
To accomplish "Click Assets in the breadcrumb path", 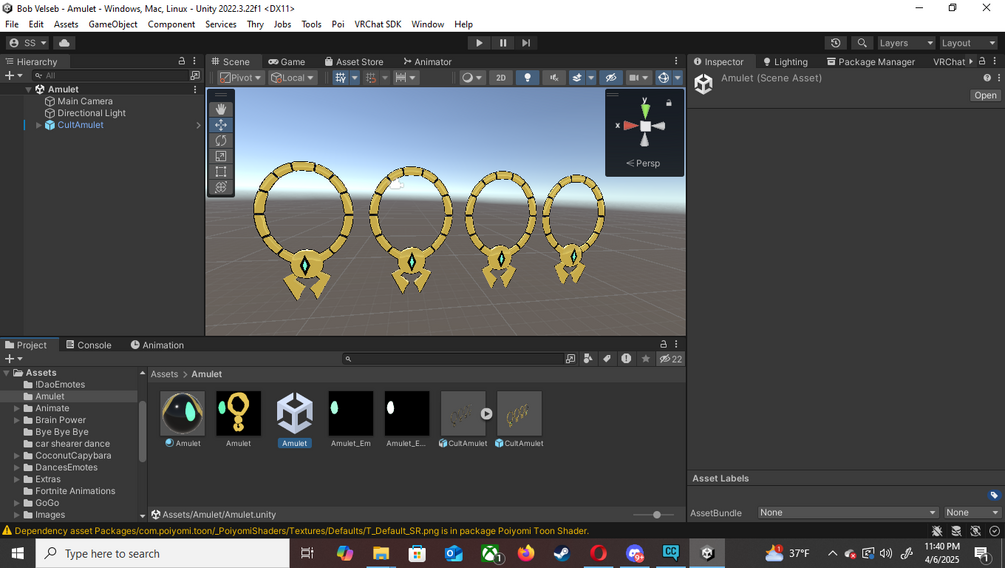I will (x=164, y=374).
